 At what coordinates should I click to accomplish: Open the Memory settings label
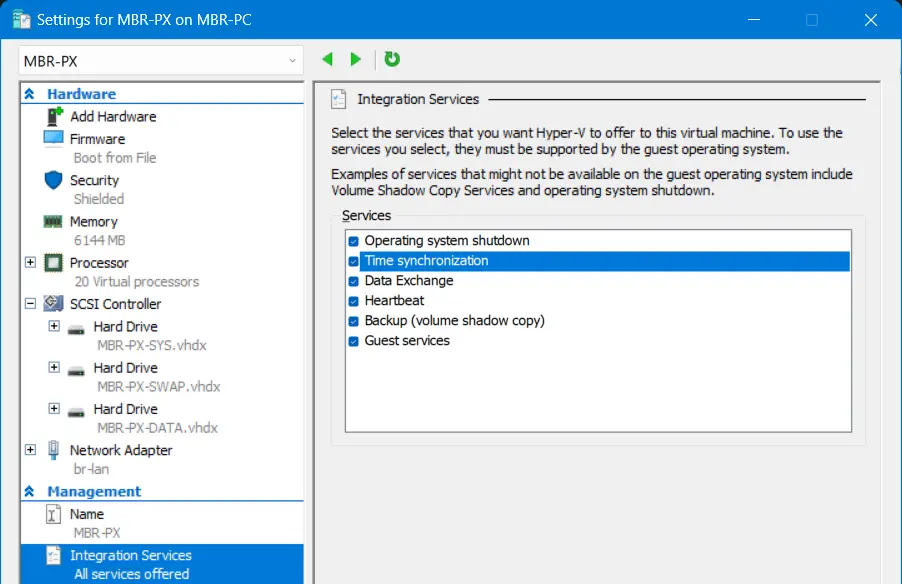(x=94, y=222)
